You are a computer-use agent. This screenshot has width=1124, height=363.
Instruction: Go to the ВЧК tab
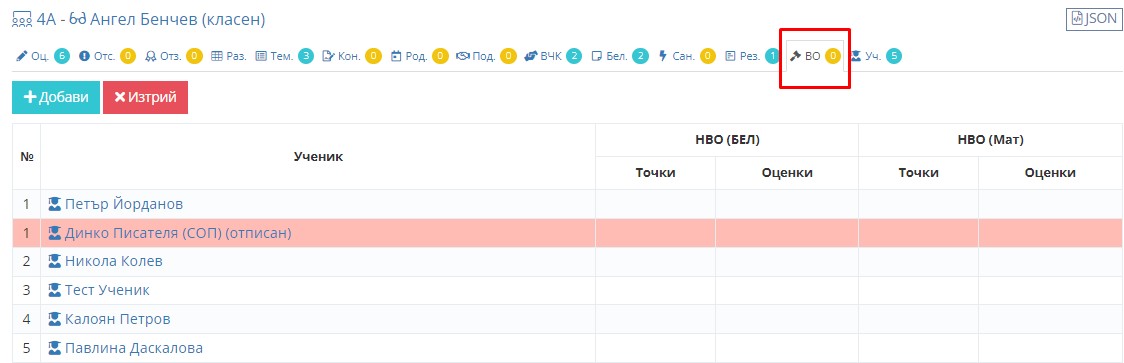(552, 56)
